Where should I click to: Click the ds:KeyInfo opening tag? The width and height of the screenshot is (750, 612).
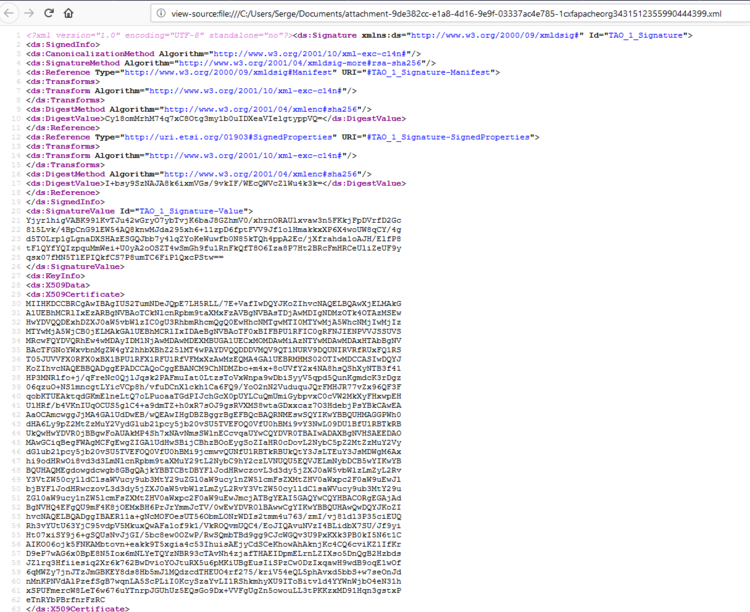click(x=55, y=276)
